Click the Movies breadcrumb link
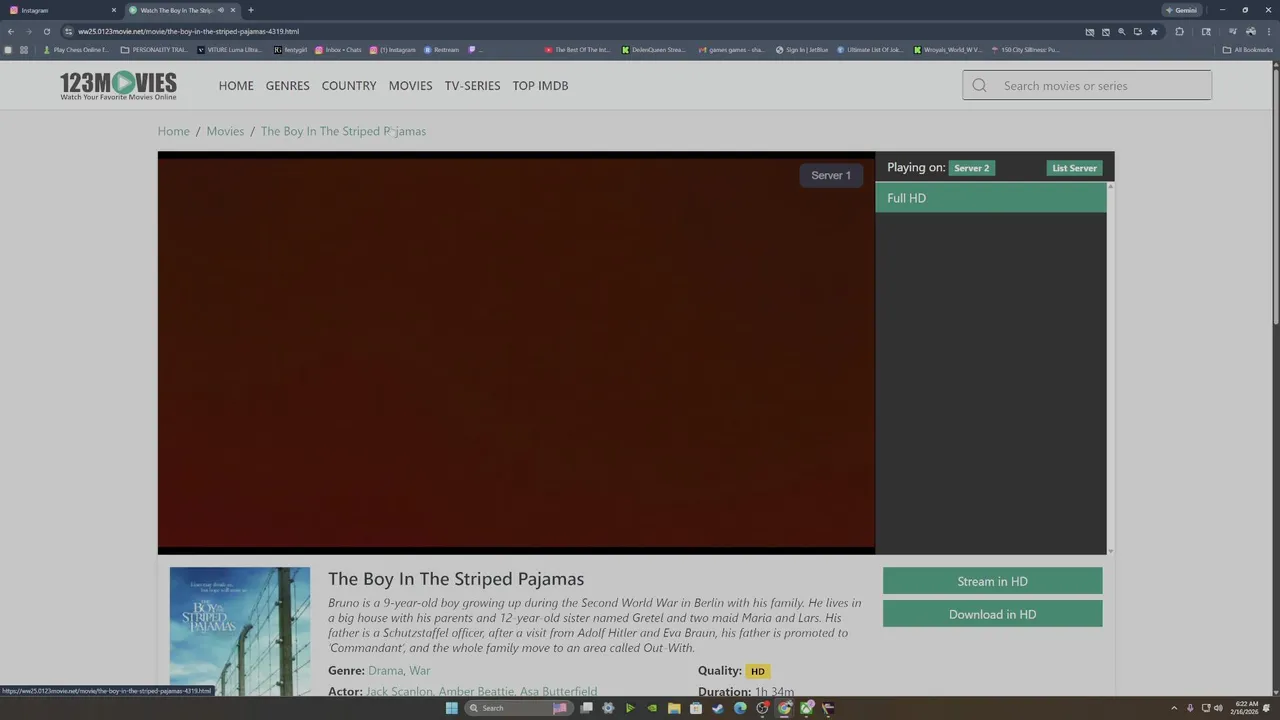Screen dimensions: 1280x720 coord(225,131)
